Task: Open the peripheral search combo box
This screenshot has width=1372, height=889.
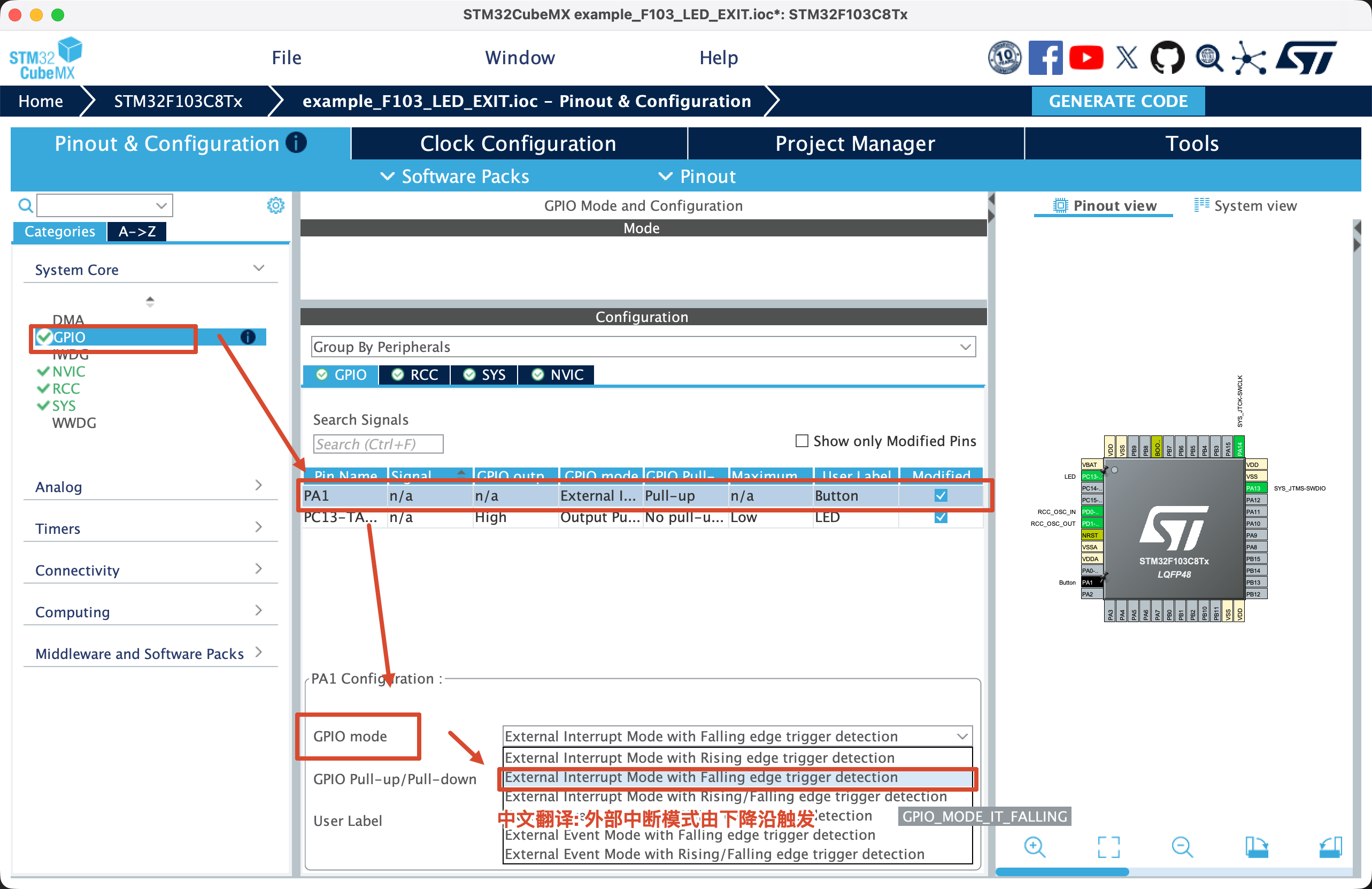Action: pos(105,205)
